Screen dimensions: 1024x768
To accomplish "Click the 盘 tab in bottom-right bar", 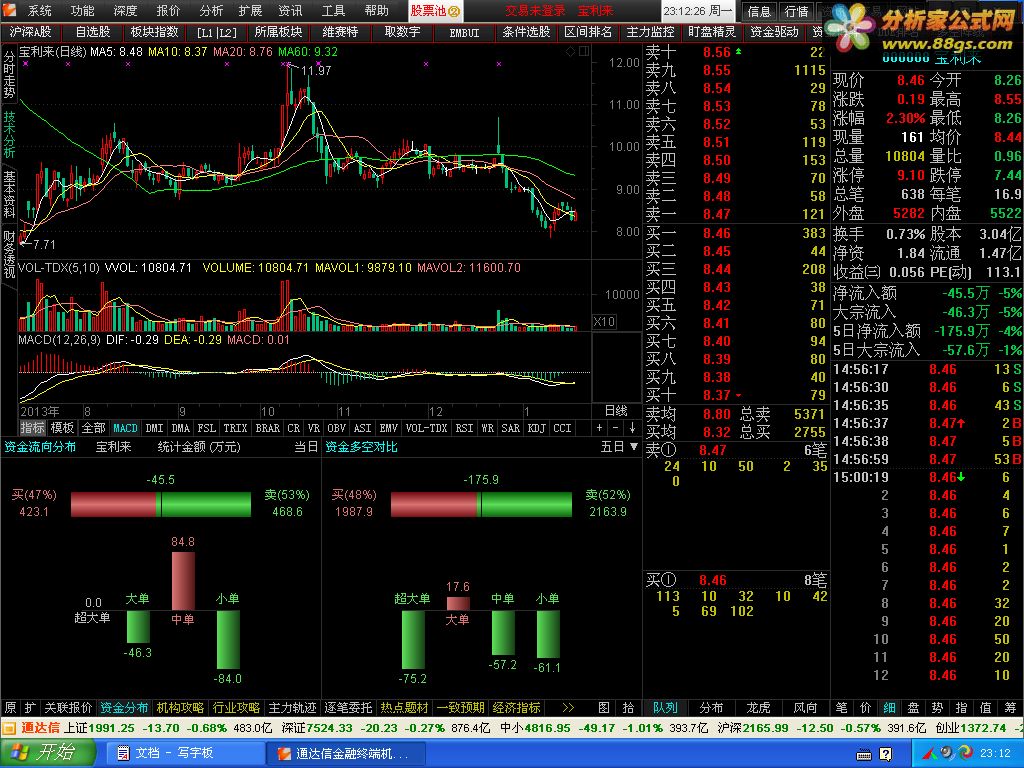I will pos(914,707).
